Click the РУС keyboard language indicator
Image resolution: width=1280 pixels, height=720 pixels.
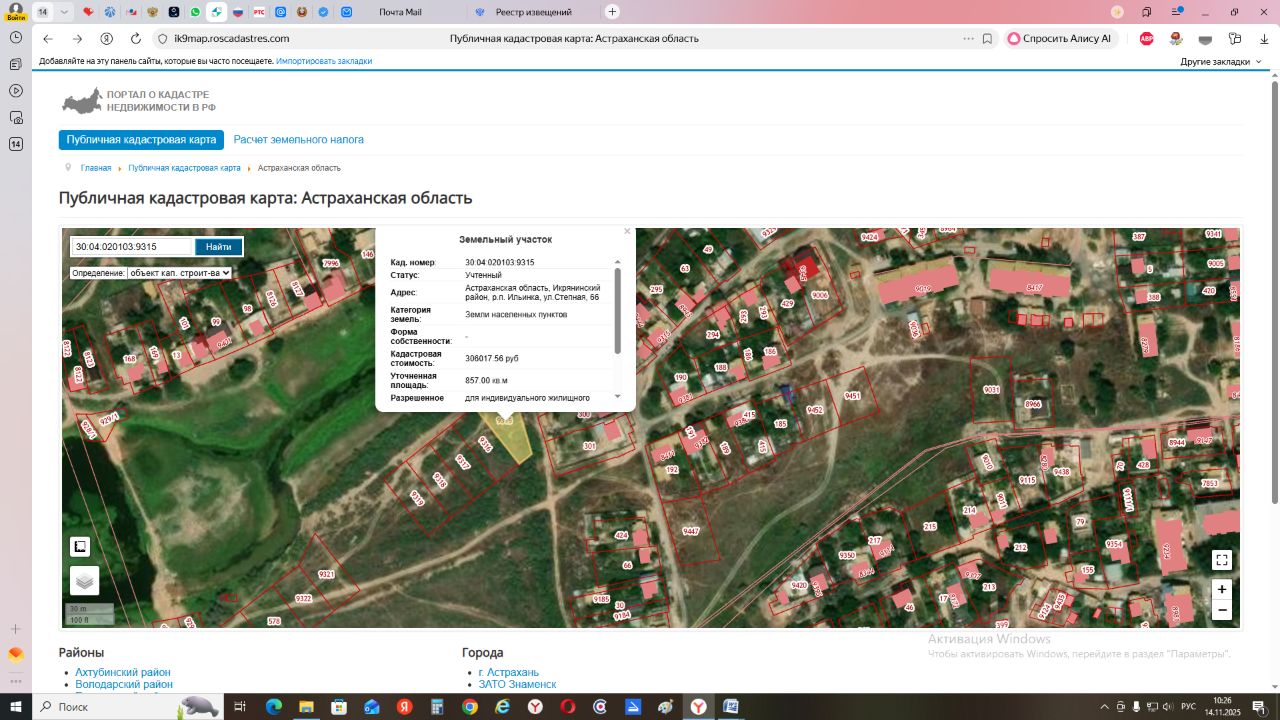click(1189, 707)
